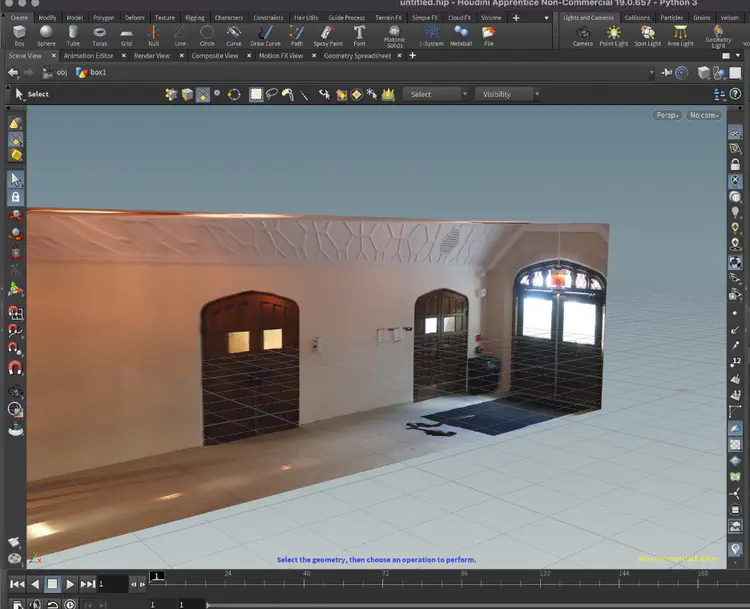This screenshot has height=609, width=750.
Task: Switch to the Render View tab
Action: pyautogui.click(x=152, y=56)
